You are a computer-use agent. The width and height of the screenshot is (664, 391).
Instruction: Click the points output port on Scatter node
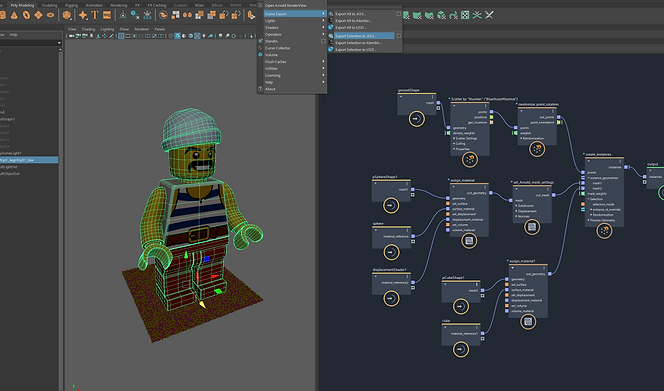(x=491, y=112)
